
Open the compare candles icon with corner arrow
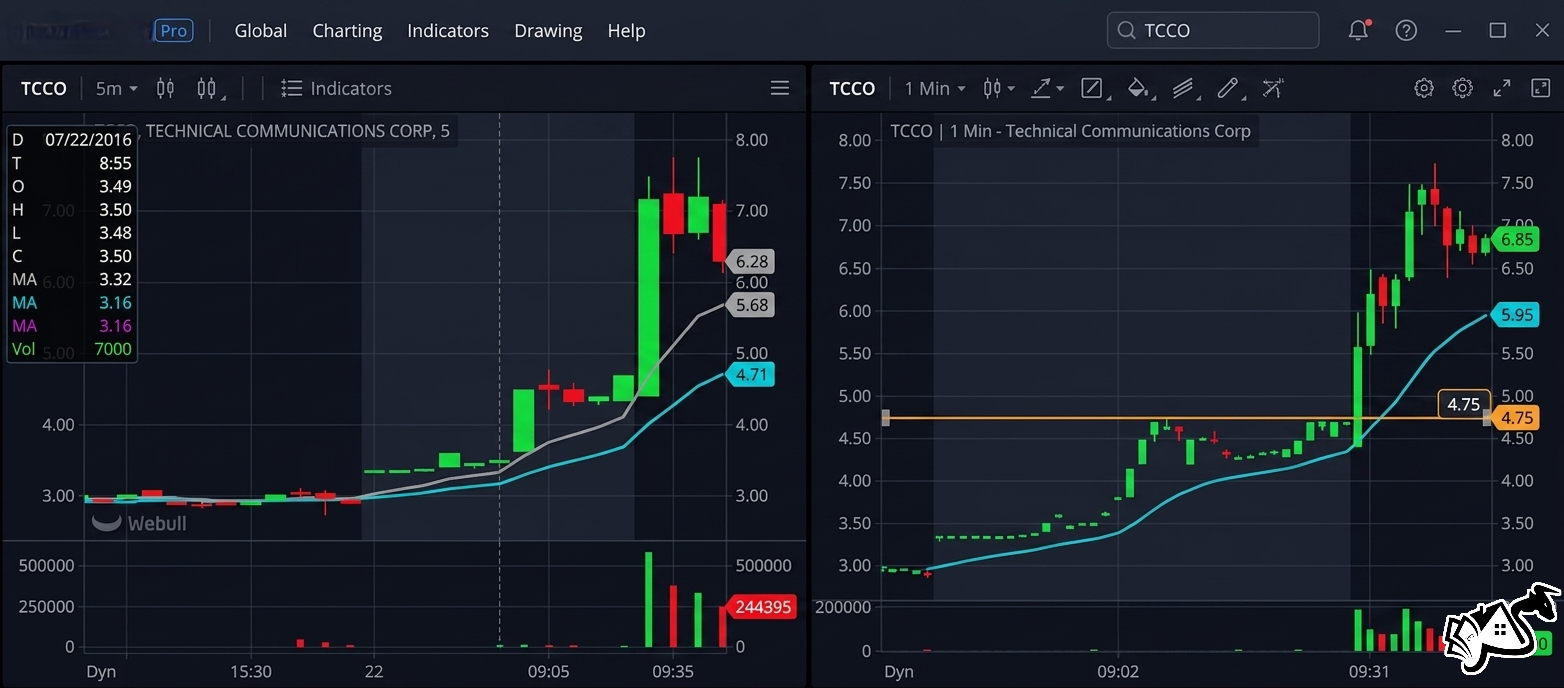pyautogui.click(x=210, y=89)
